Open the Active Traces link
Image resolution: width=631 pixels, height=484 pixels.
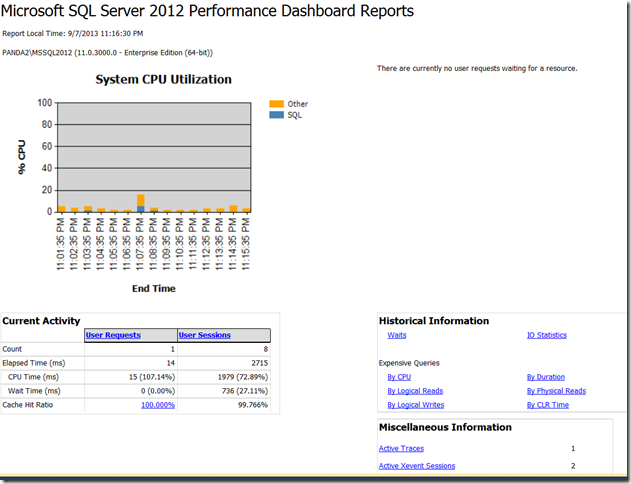[403, 449]
